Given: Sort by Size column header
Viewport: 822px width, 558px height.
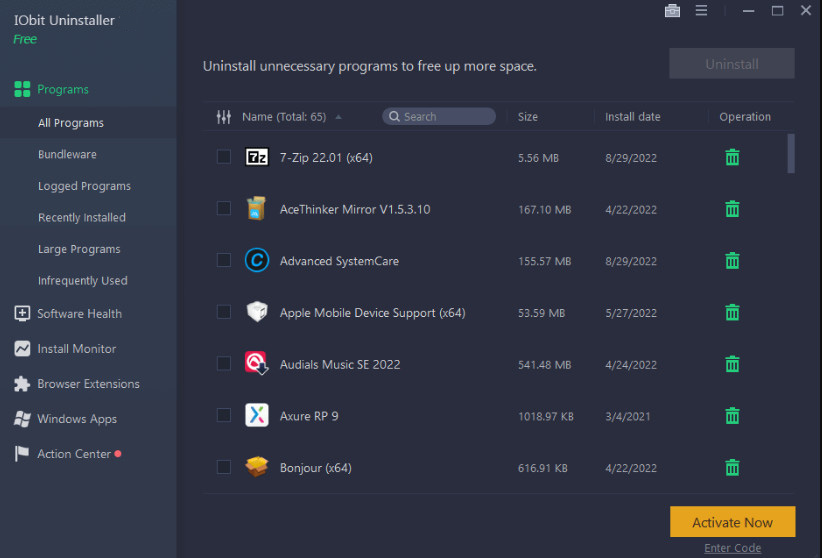Looking at the screenshot, I should pyautogui.click(x=527, y=117).
